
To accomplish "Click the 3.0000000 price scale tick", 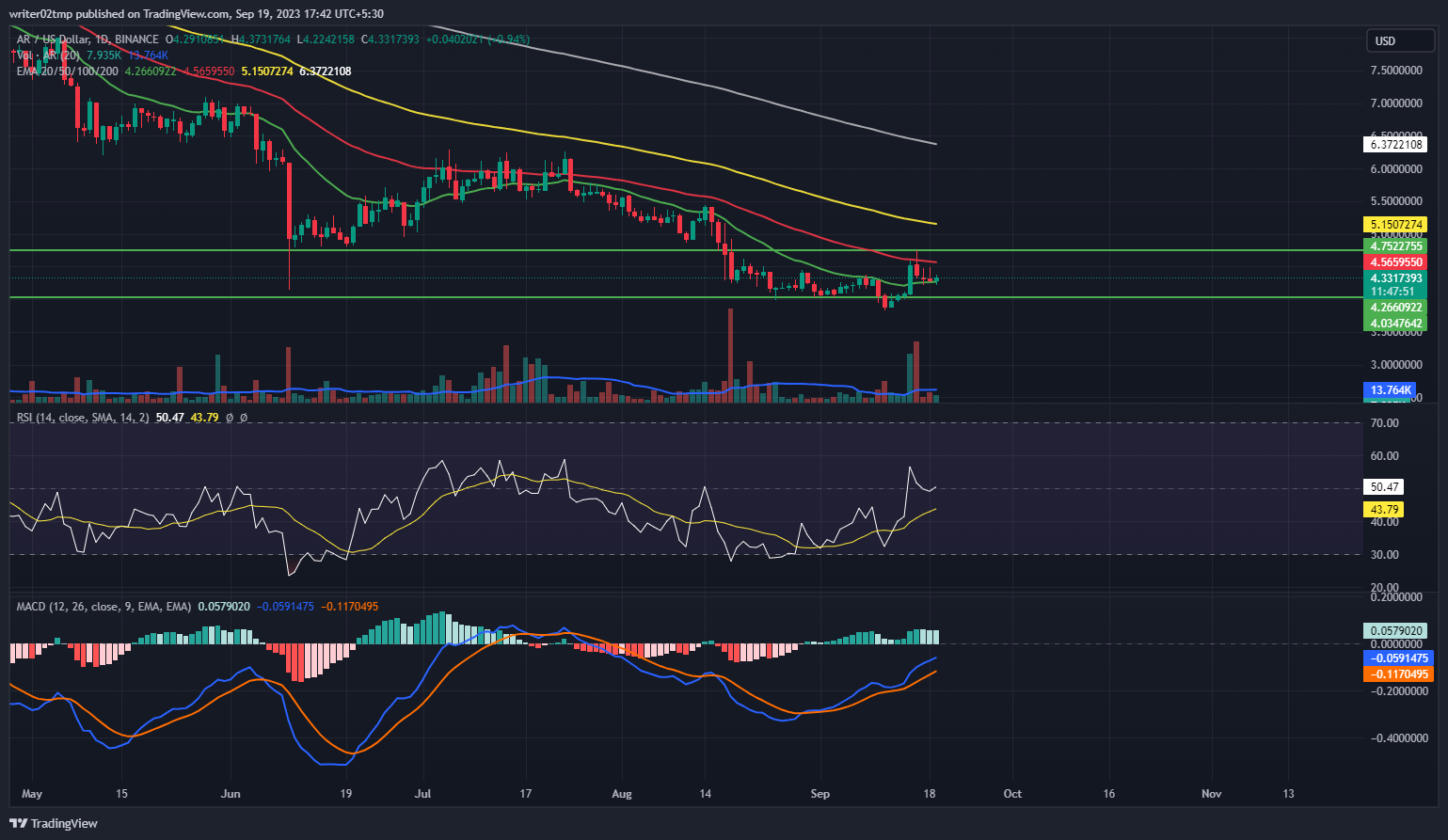I will (1396, 365).
